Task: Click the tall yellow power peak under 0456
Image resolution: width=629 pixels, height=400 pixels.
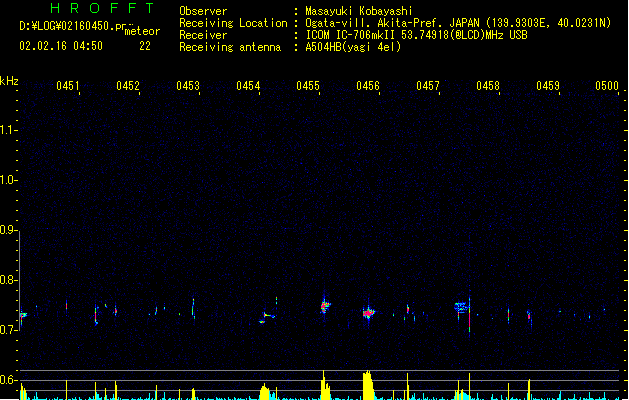Action: 368,385
